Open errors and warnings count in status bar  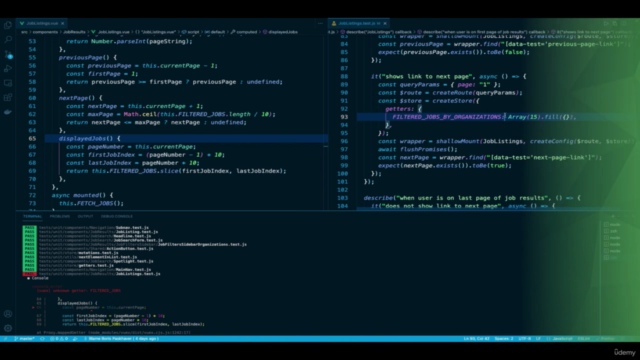(59, 339)
